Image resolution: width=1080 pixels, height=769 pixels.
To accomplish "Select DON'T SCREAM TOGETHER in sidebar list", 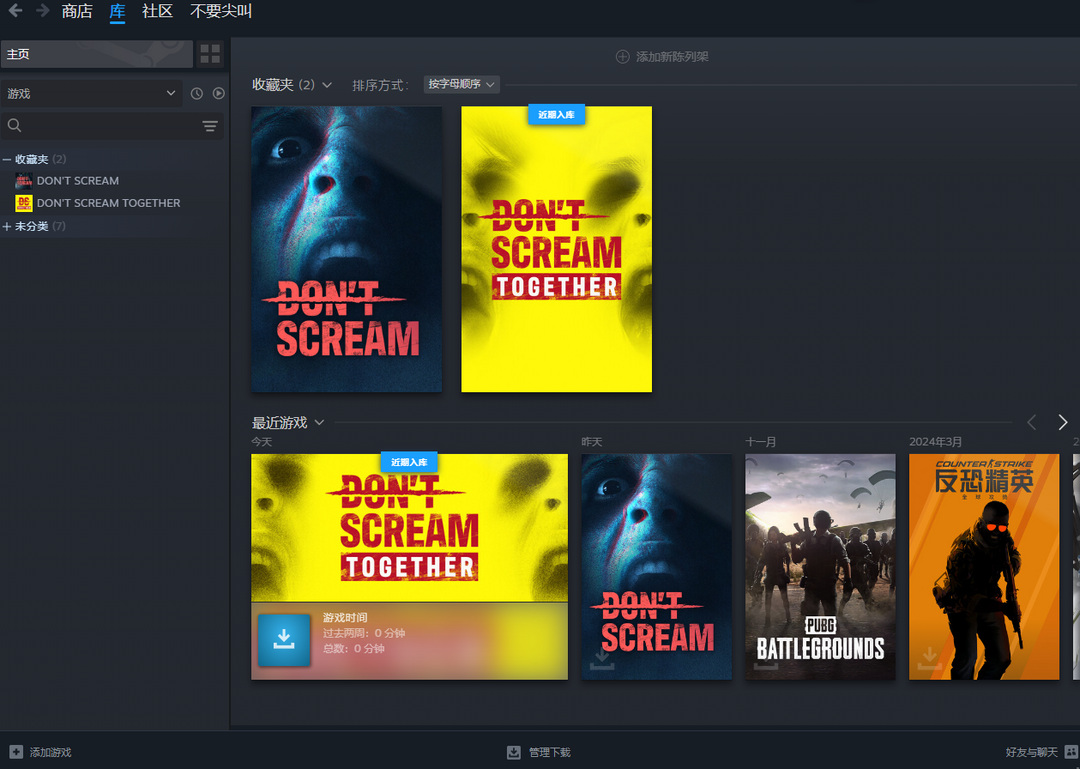I will point(108,203).
